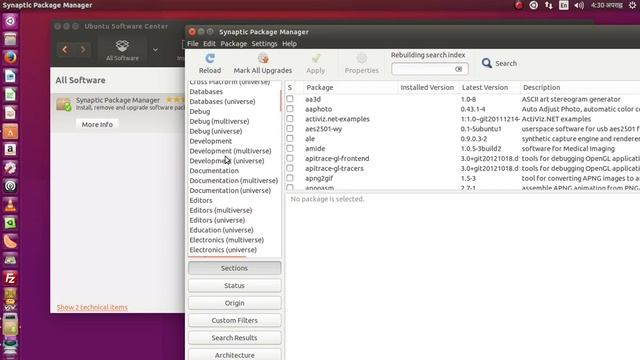Click the Reload toolbar icon
Screen dimensions: 640x360
[x=210, y=59]
